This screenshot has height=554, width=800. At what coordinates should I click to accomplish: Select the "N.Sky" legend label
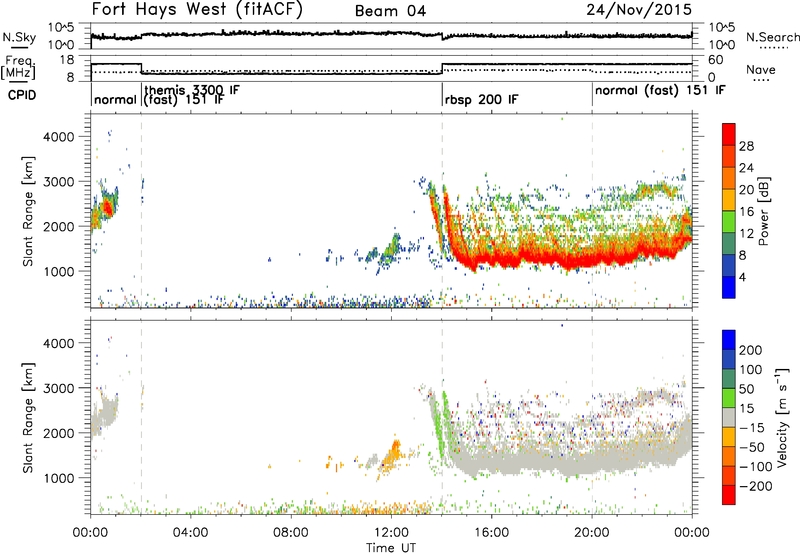(x=19, y=37)
